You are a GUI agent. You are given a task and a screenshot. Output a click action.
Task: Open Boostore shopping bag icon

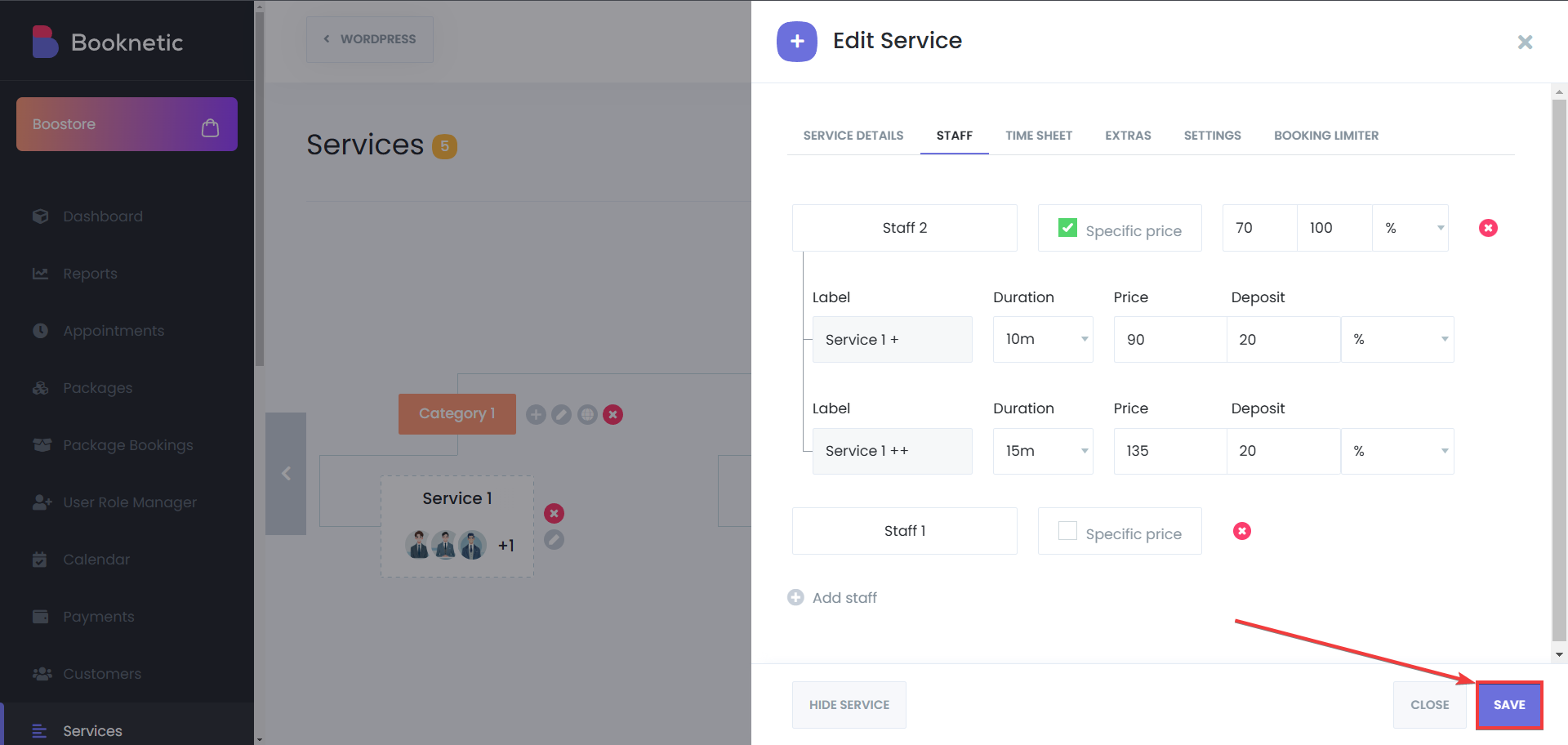click(210, 127)
